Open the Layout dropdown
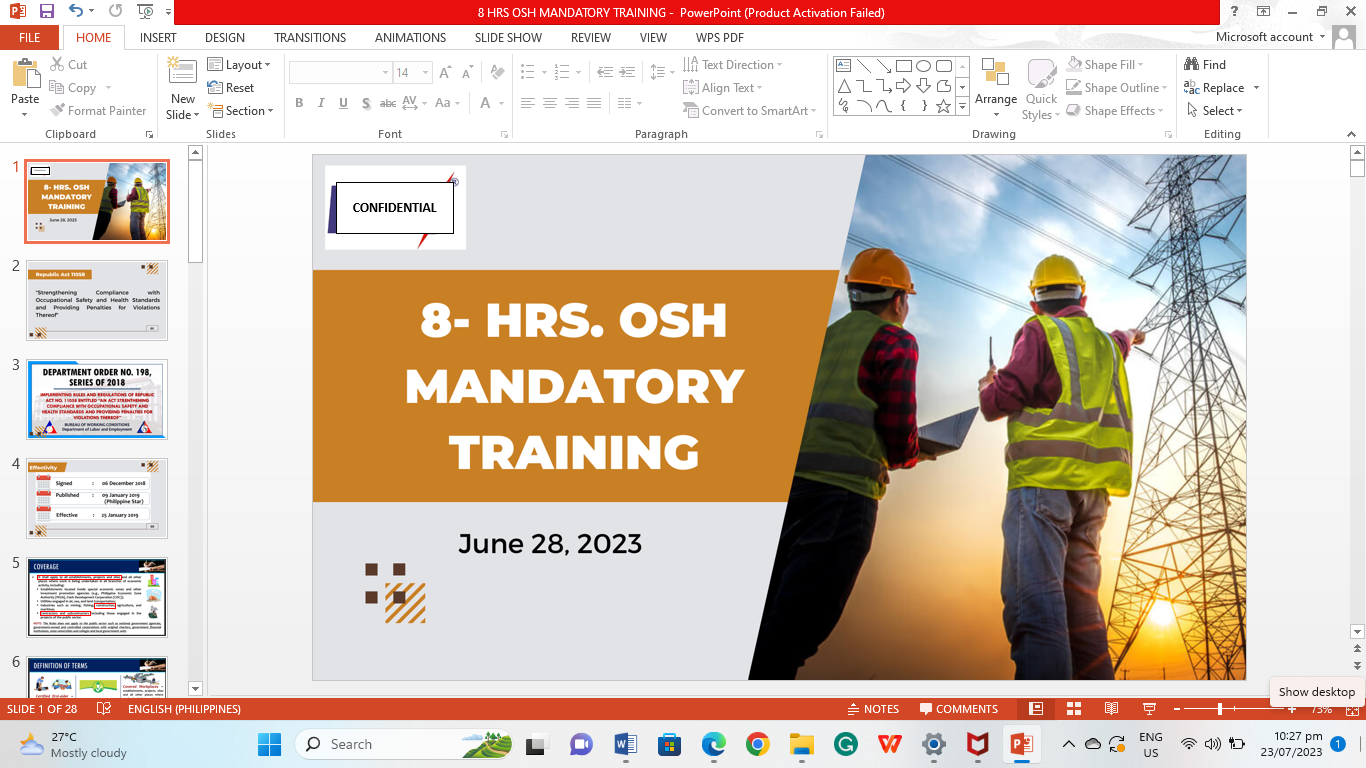 [x=239, y=65]
